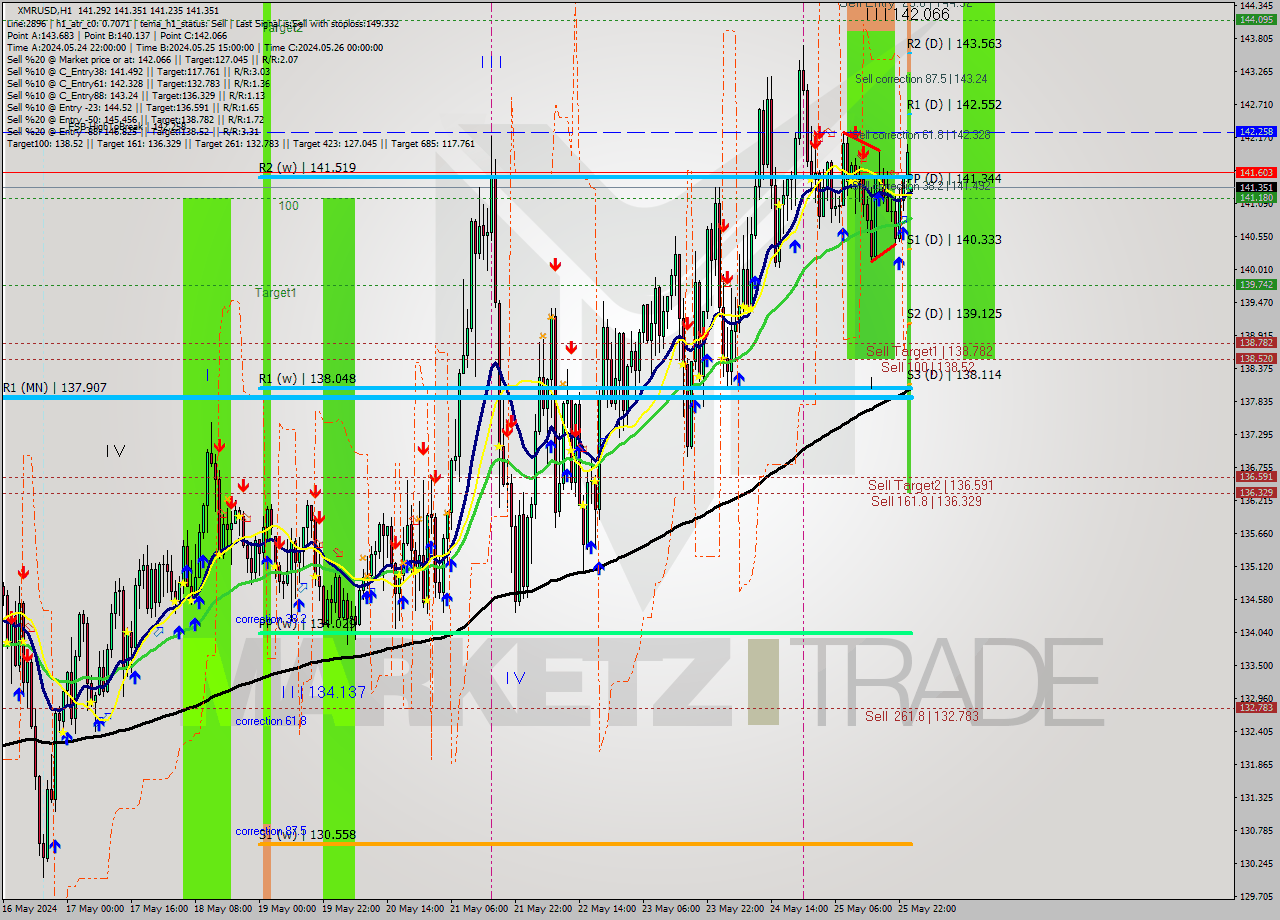Click the 'R1 (D) | 142.552' pivot label

point(954,105)
